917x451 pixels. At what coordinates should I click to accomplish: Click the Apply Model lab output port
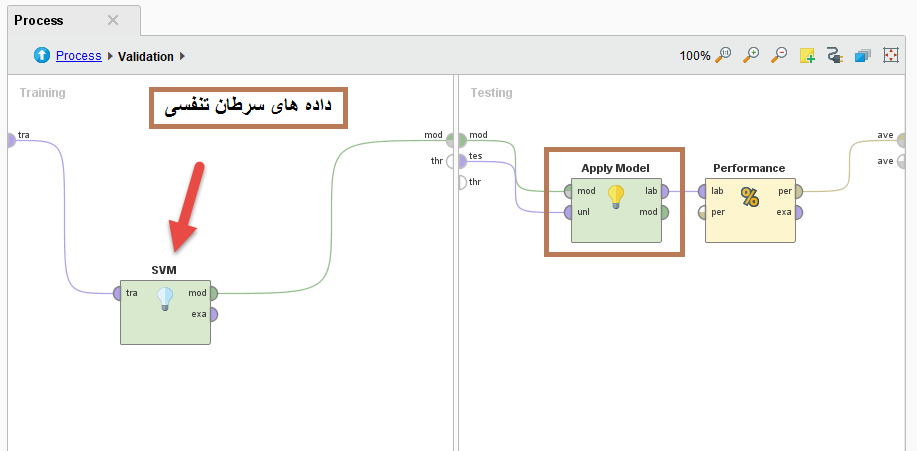pyautogui.click(x=664, y=191)
